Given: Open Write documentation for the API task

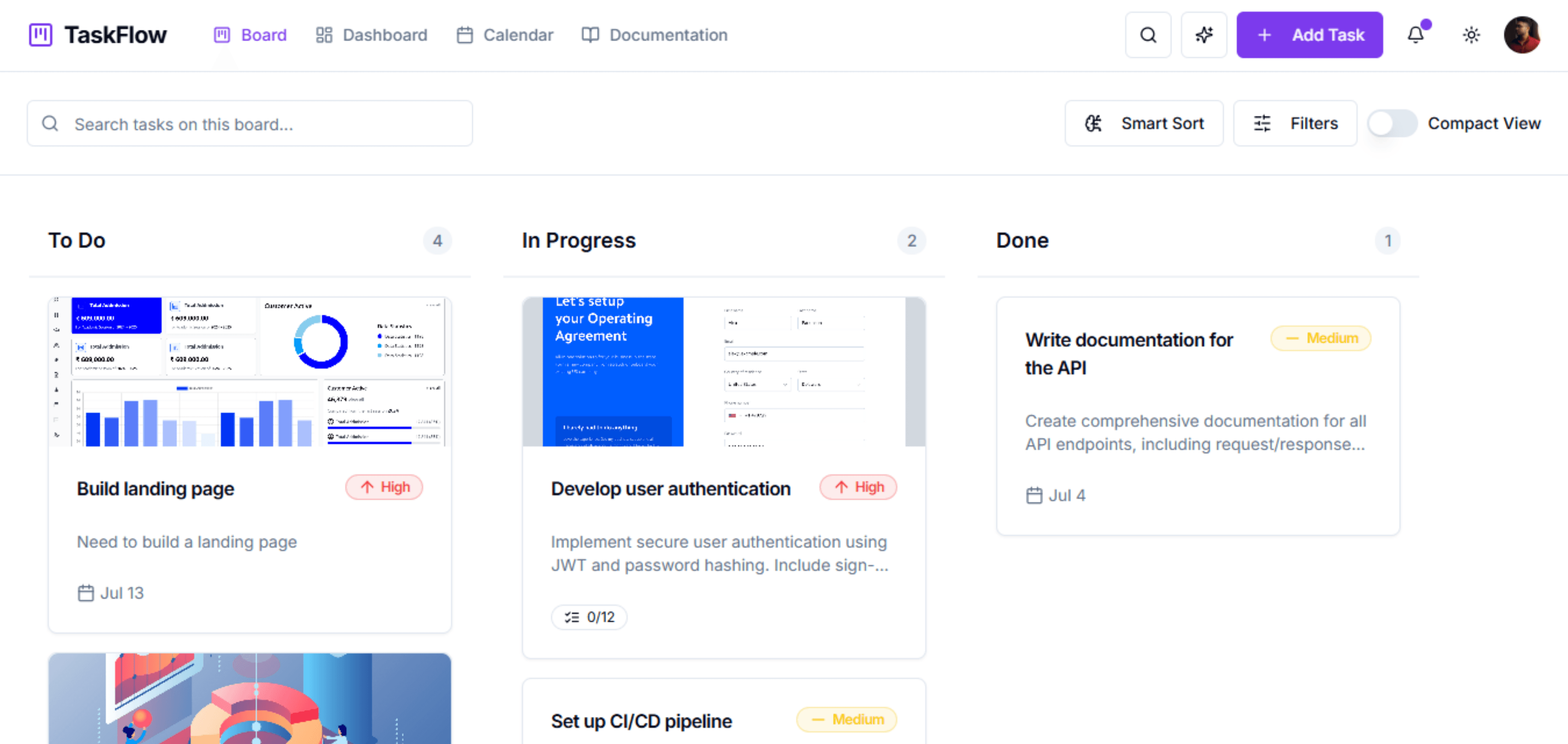Looking at the screenshot, I should [x=1129, y=354].
